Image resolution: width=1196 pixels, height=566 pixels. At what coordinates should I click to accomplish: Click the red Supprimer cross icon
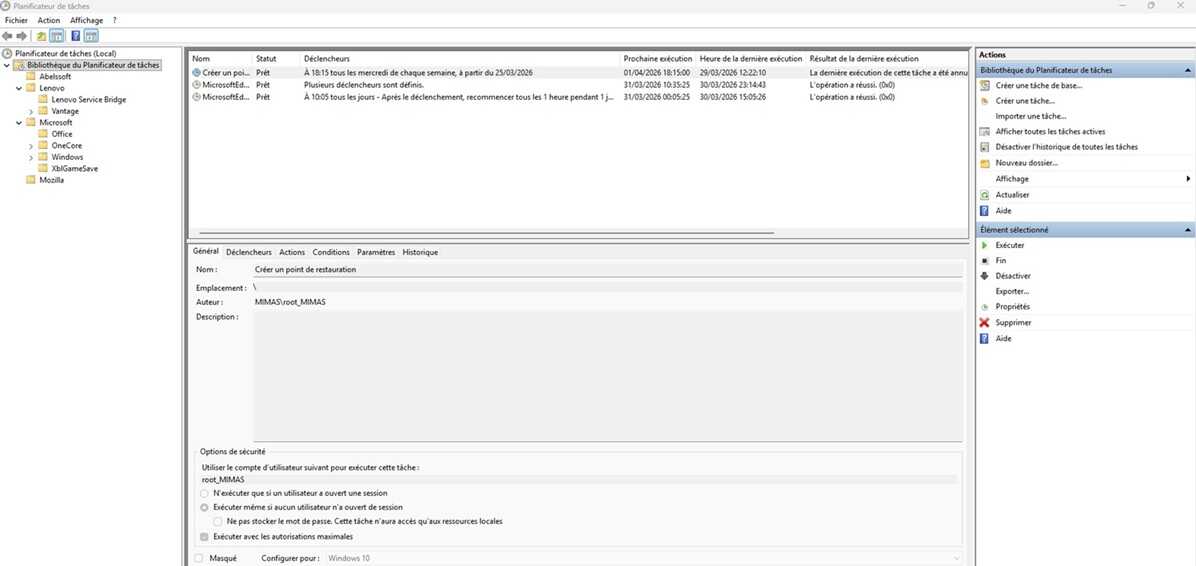(985, 323)
